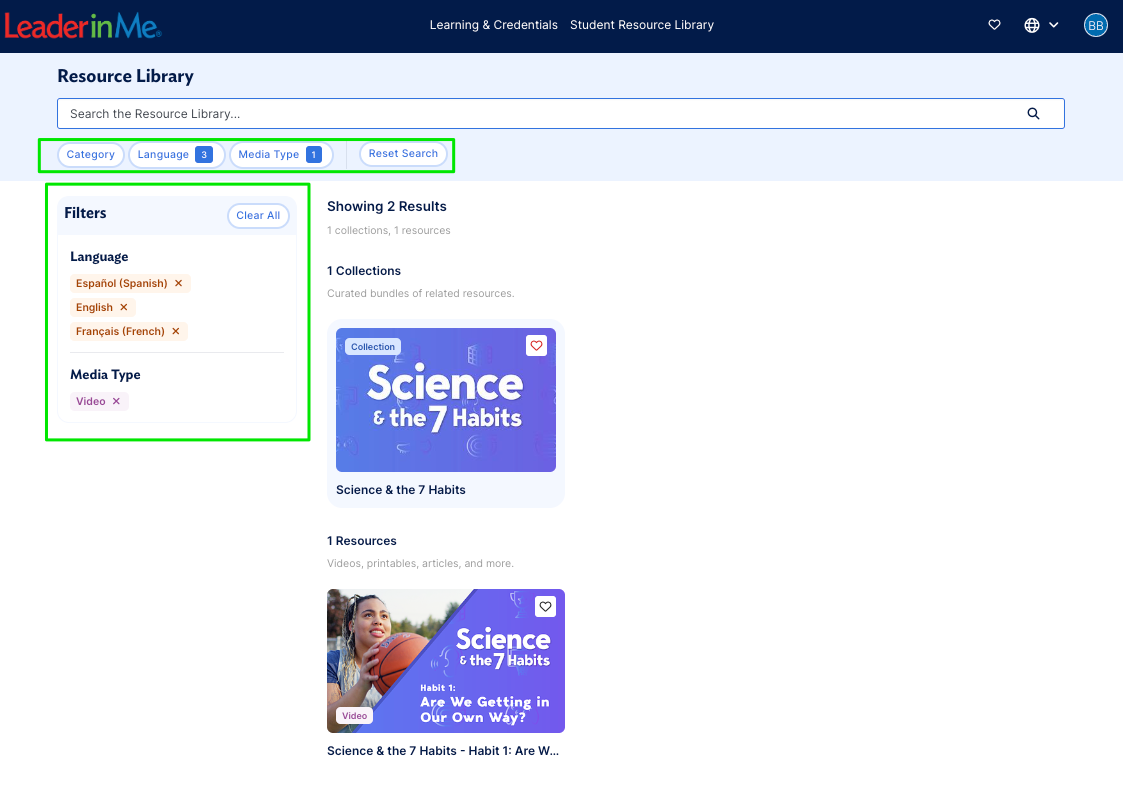The height and width of the screenshot is (787, 1123).
Task: Remove the Español (Spanish) language filter
Action: coord(178,283)
